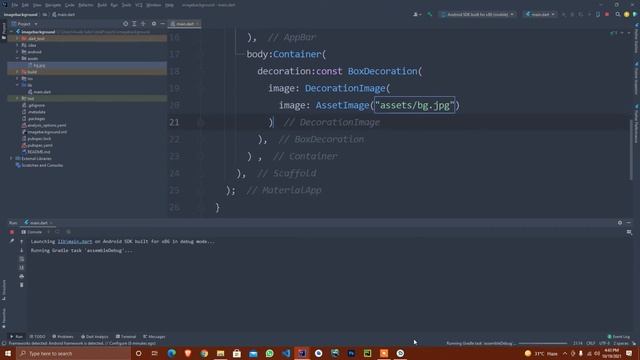Open the main.dart run configuration dropdown

[x=540, y=14]
